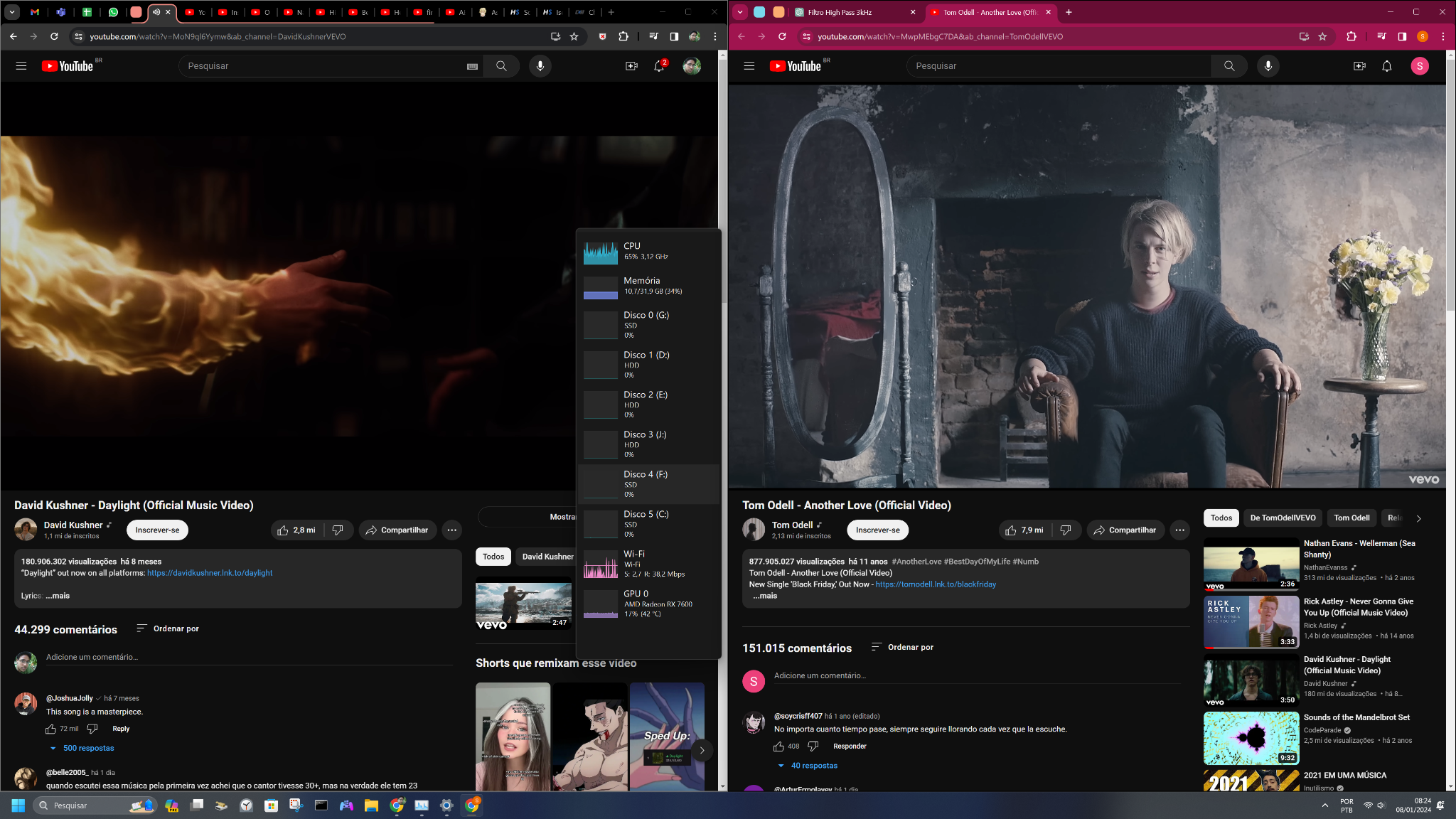
Task: Open Snipping Tool from the taskbar
Action: [296, 805]
